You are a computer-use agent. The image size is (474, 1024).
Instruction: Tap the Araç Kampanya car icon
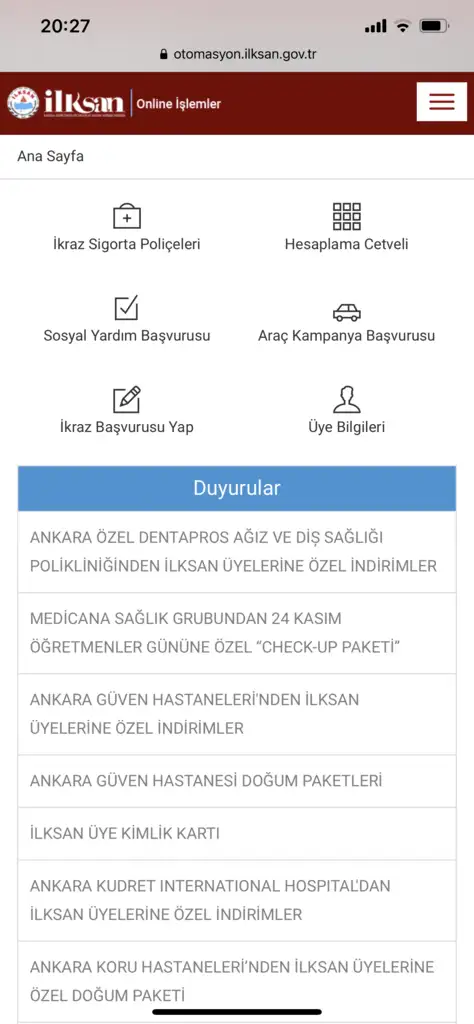coord(347,312)
